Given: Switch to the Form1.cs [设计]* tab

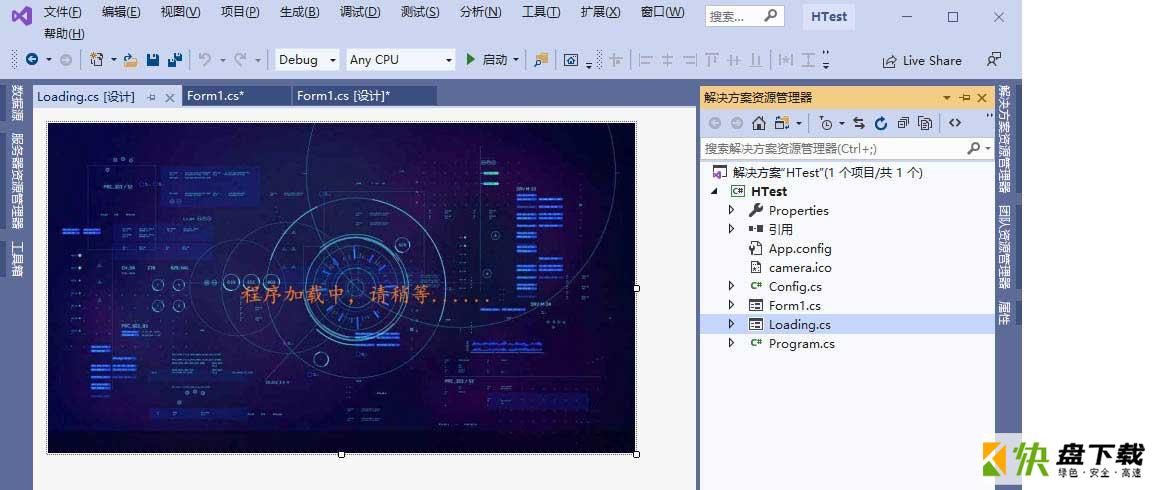Looking at the screenshot, I should (x=364, y=96).
